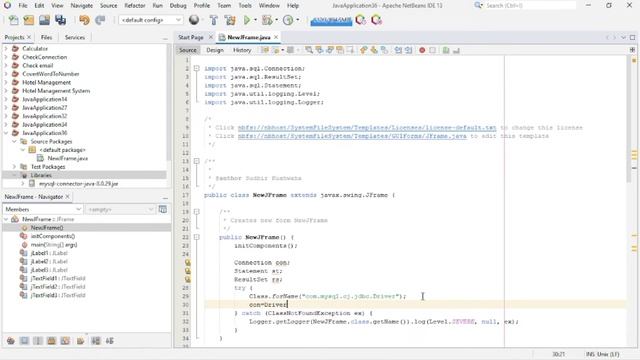
Task: Toggle Show Inherited Members filter in Navigator
Action: click(x=11, y=341)
